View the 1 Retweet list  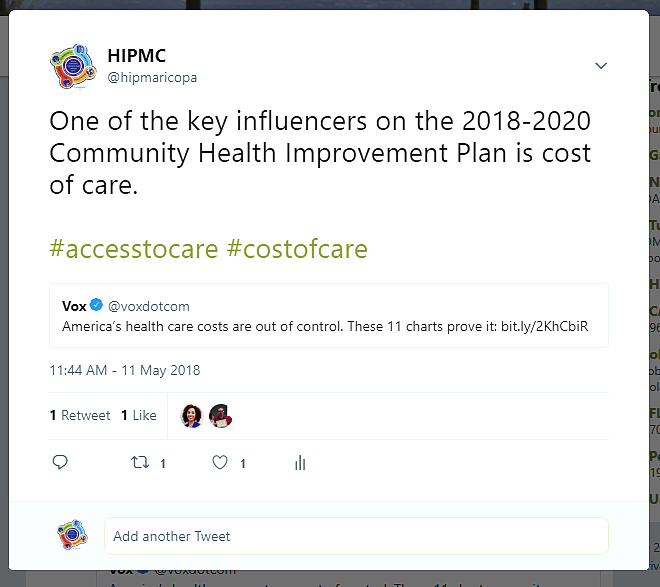[x=80, y=415]
